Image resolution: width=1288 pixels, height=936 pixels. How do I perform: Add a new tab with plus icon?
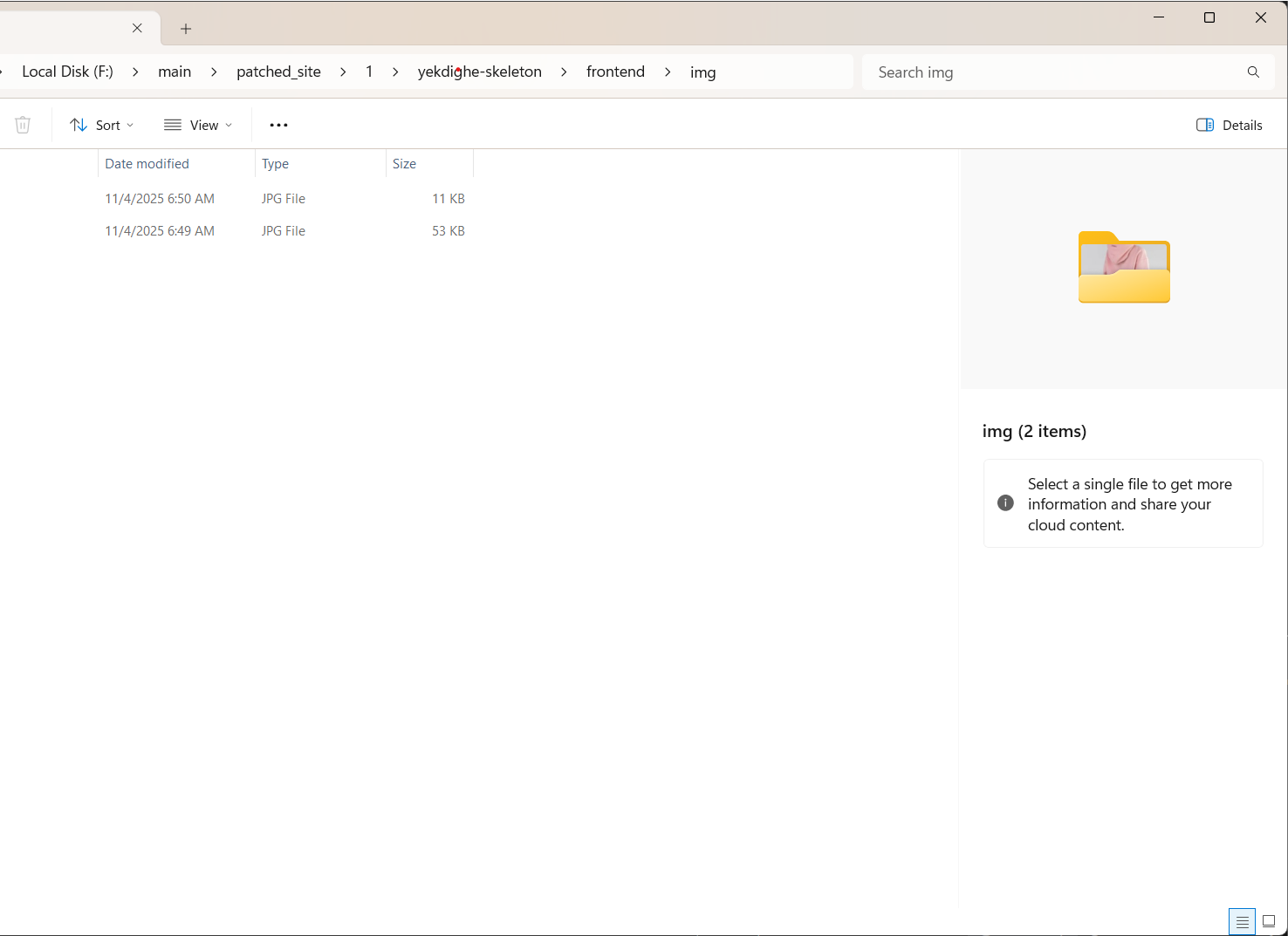pyautogui.click(x=186, y=29)
